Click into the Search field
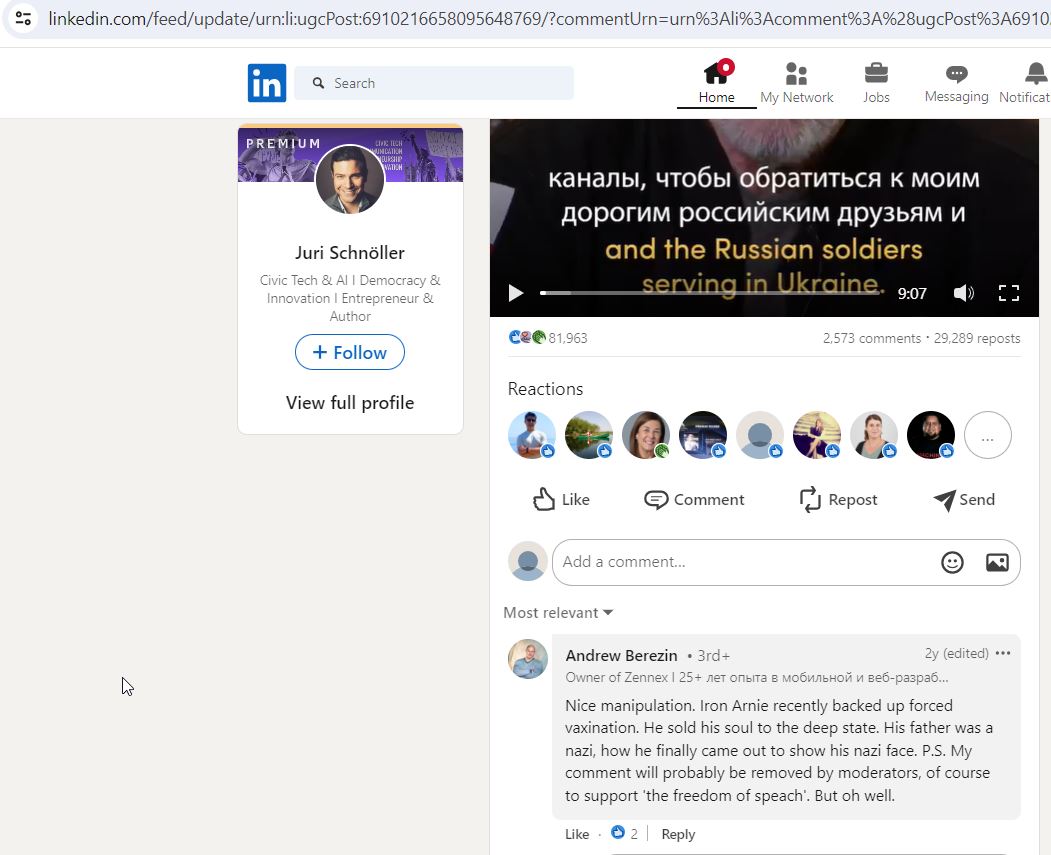The width and height of the screenshot is (1051, 855). click(x=434, y=83)
